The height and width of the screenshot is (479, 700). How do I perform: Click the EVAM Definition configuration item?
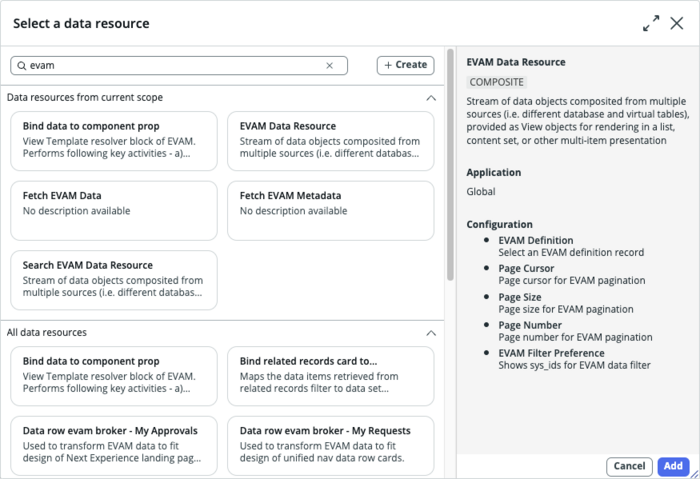571,246
